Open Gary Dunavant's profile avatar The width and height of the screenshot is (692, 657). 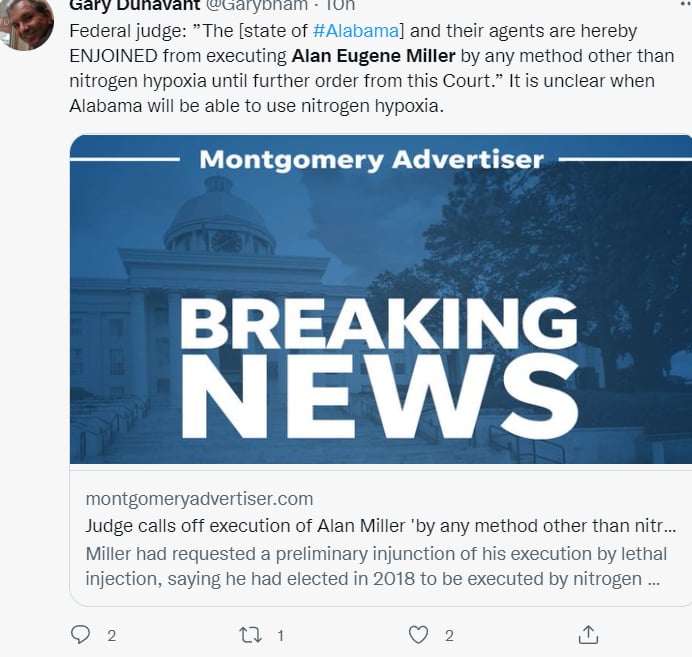(x=26, y=22)
